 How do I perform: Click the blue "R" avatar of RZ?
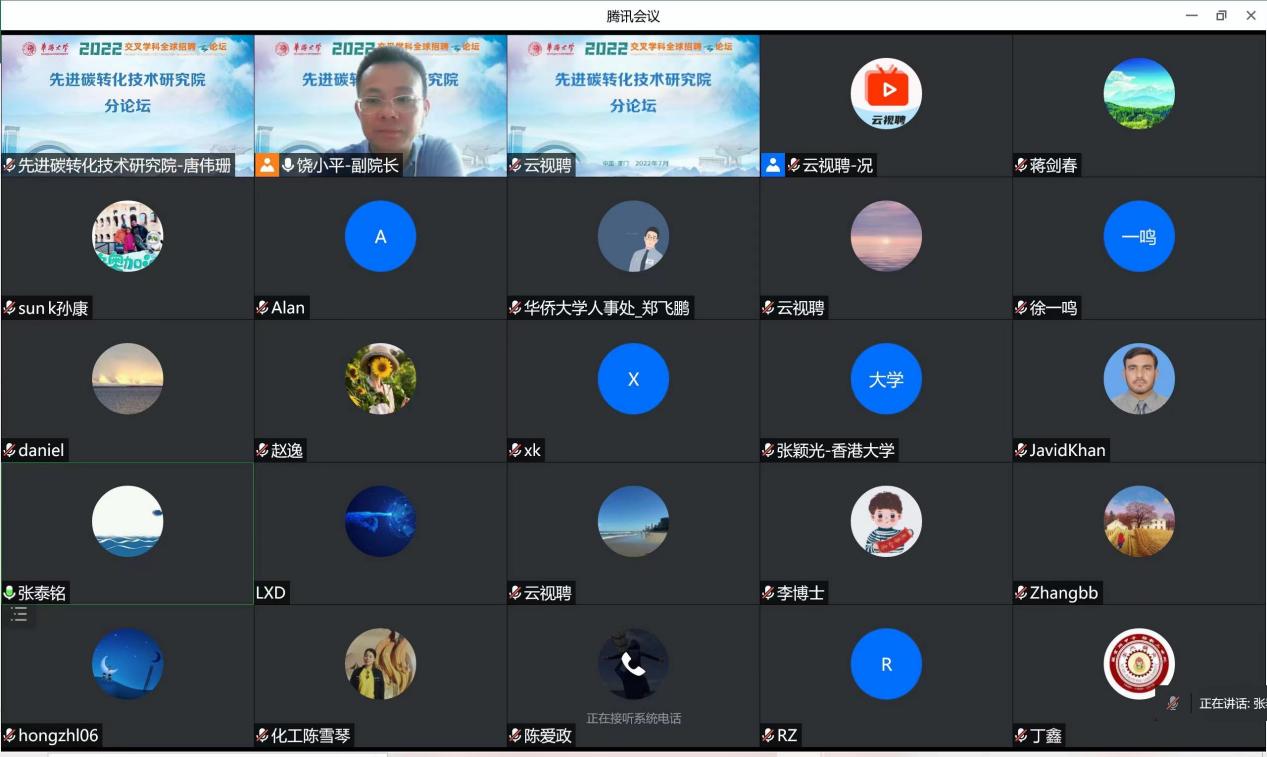[886, 664]
